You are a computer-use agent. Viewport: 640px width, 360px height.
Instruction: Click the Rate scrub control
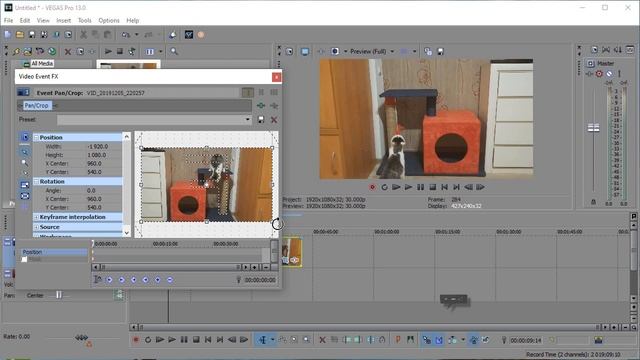pos(82,338)
